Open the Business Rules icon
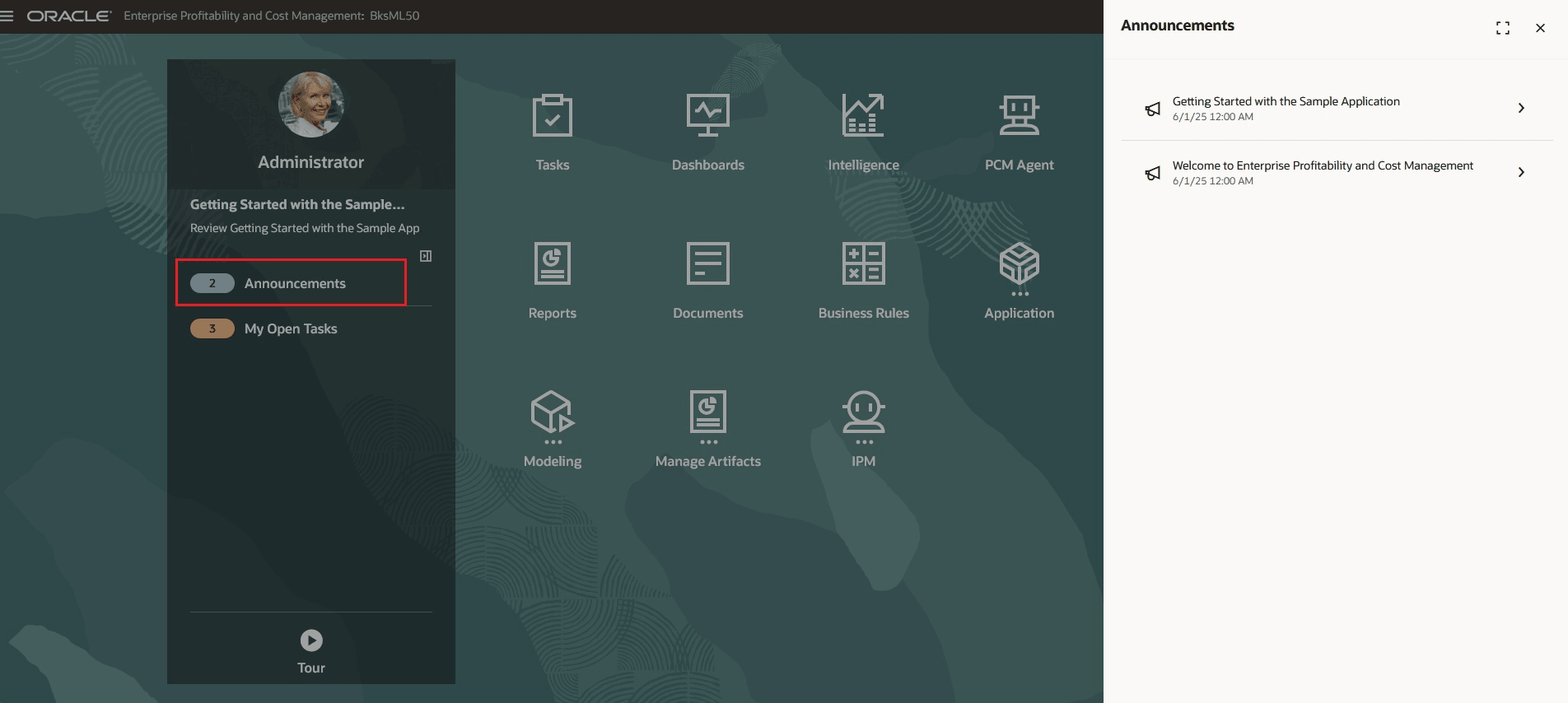1568x703 pixels. 864,263
